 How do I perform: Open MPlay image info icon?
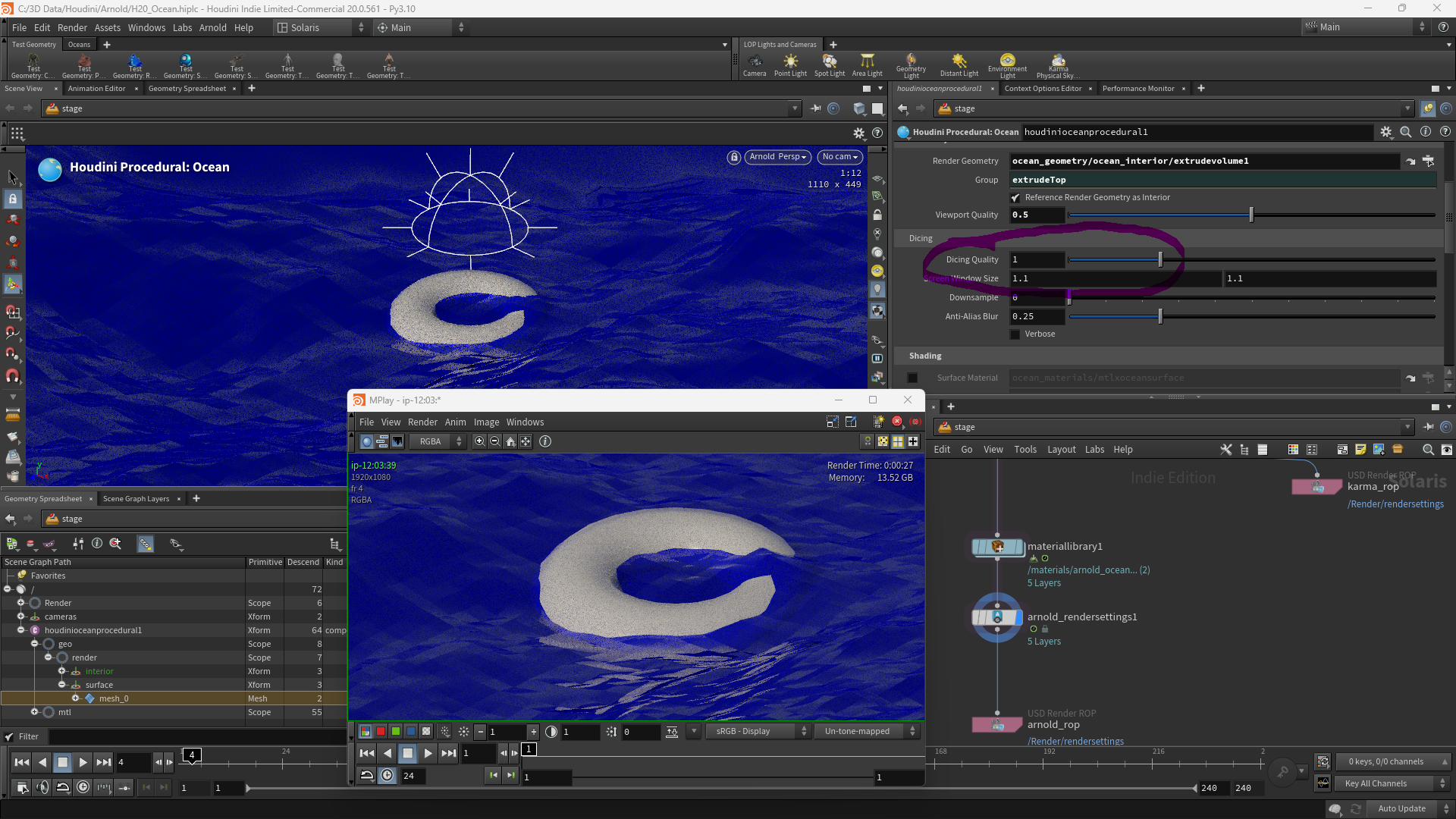[x=545, y=441]
